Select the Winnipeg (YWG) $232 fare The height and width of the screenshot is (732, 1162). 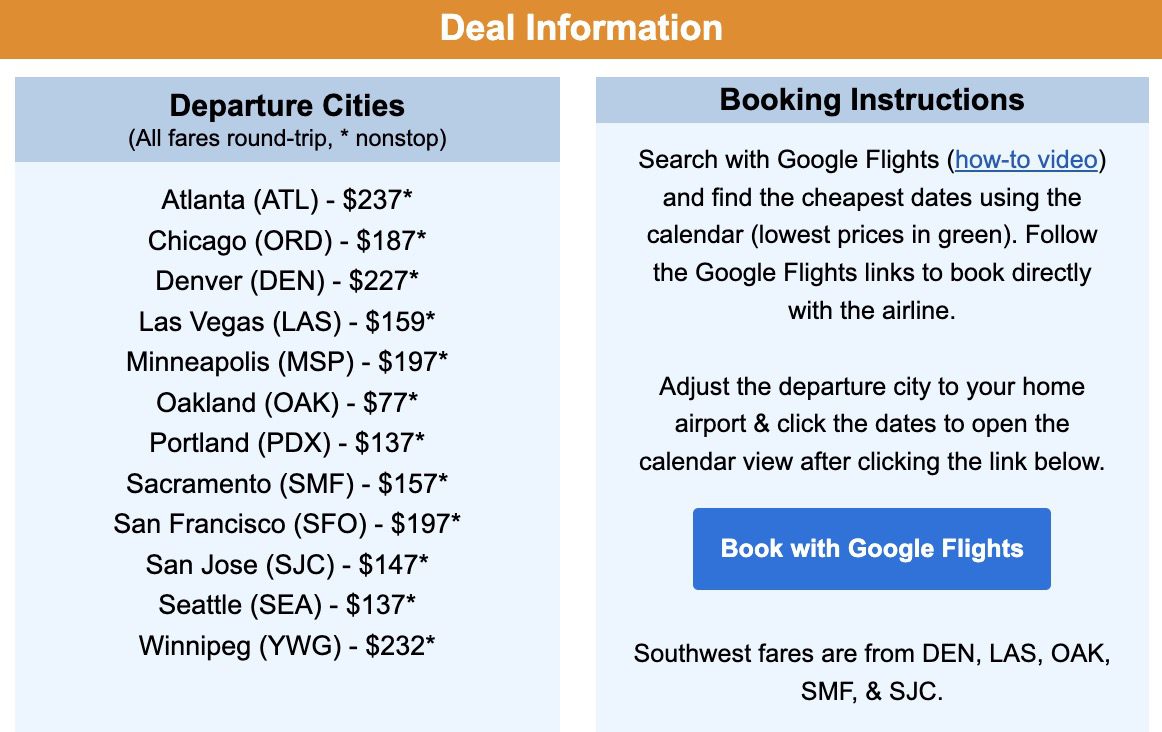tap(286, 646)
